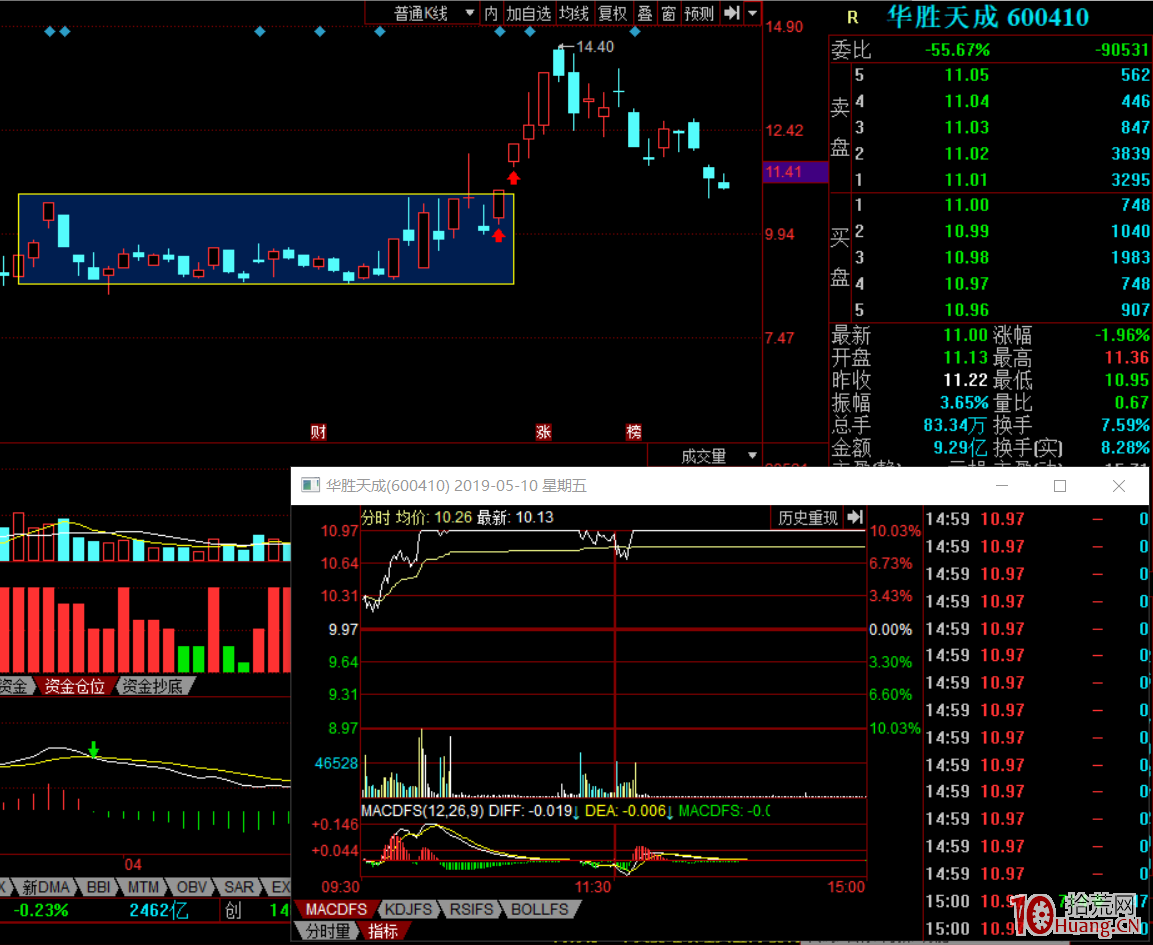
Task: Maximize the 华胜天成 intraday window
Action: (x=1060, y=486)
